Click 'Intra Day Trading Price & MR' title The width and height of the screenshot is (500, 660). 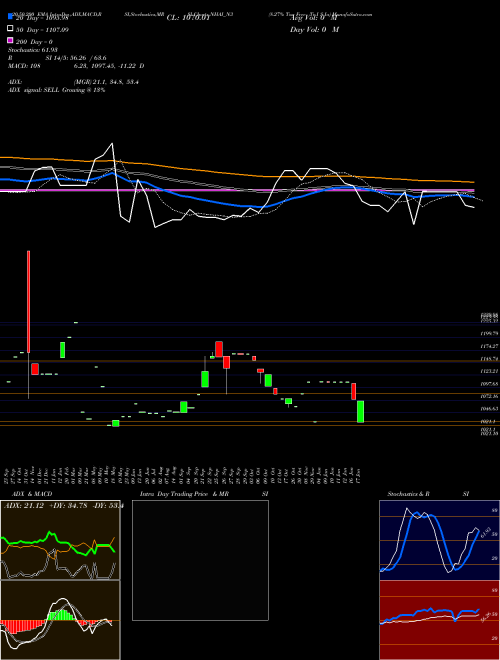point(184,494)
